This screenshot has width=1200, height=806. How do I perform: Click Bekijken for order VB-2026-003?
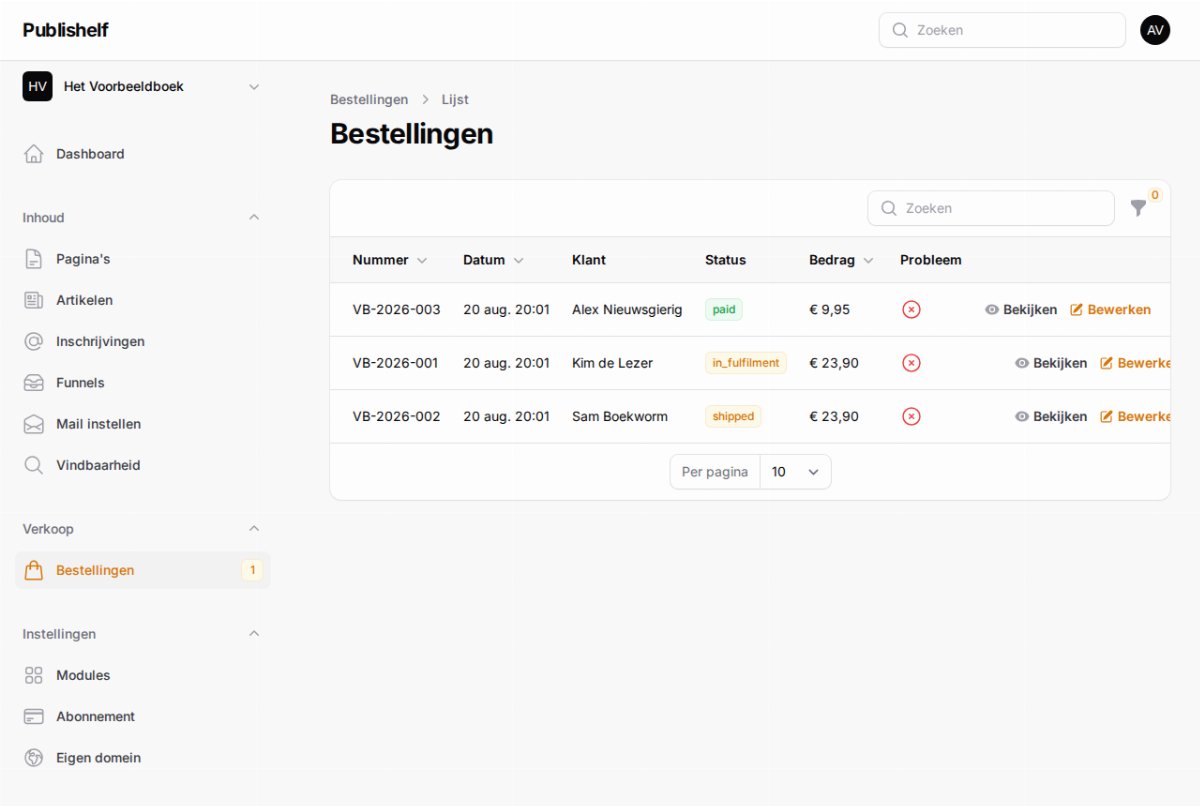tap(1021, 310)
